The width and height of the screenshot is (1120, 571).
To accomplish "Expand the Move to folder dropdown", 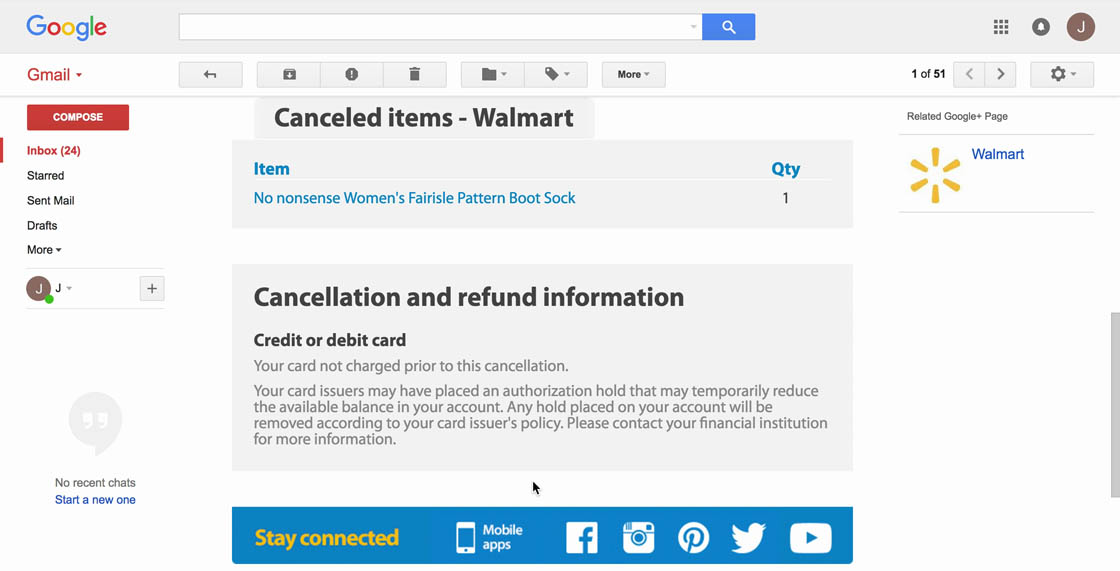I will coord(493,75).
